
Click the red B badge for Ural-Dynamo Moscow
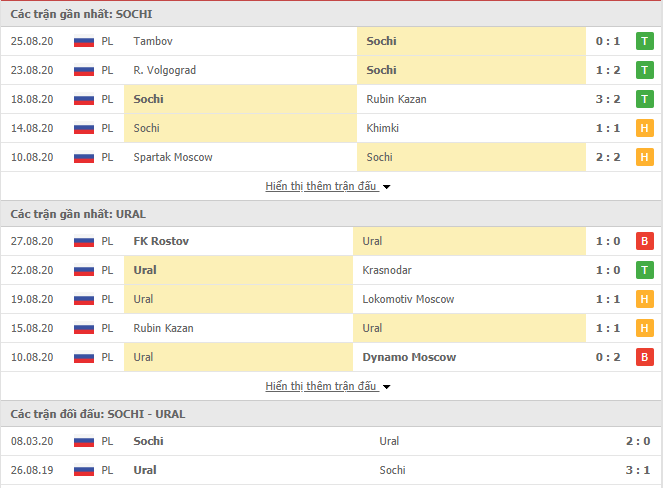(x=644, y=357)
